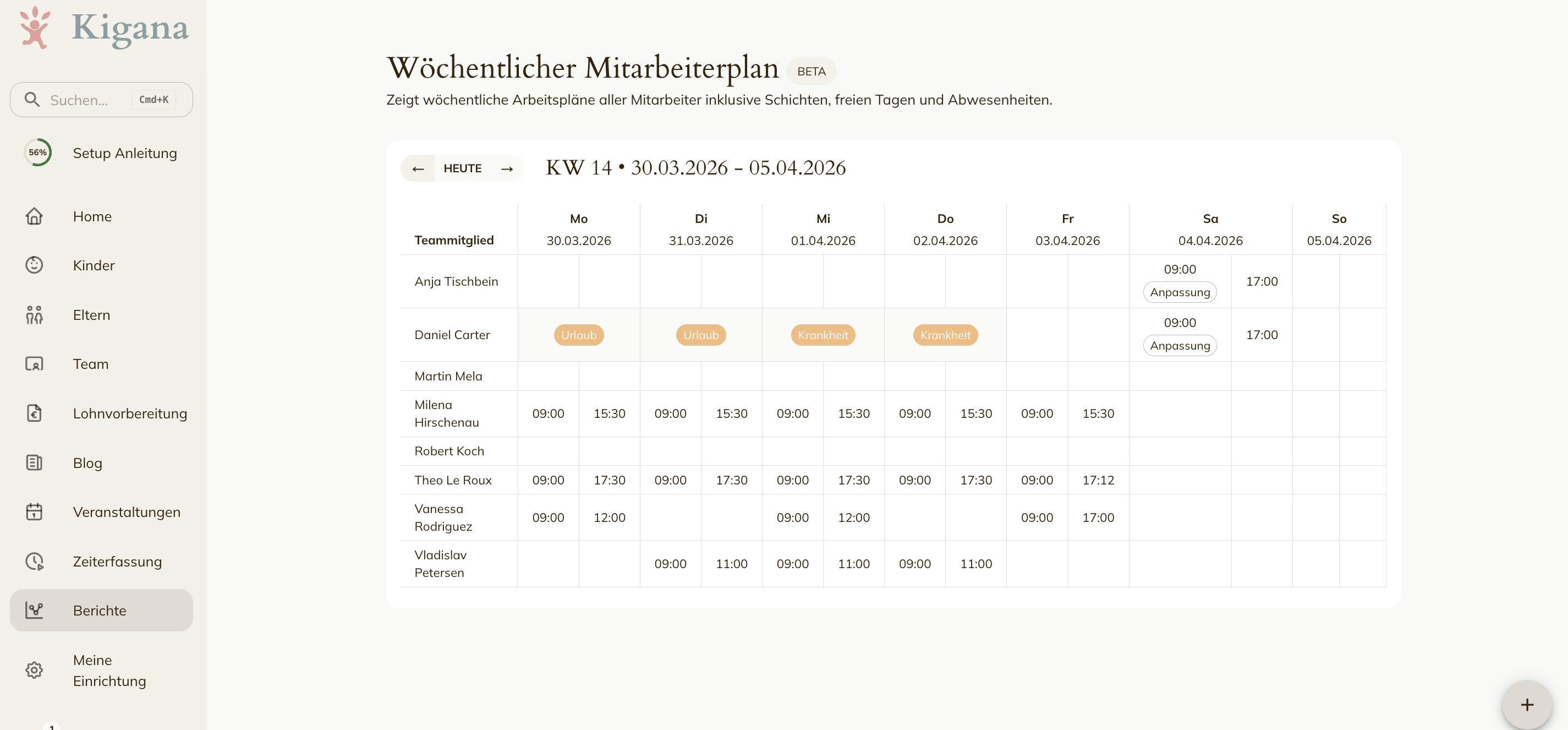Click Daniel Carter's Thursday Krankheit tag
Image resolution: width=1568 pixels, height=730 pixels.
[x=945, y=335]
